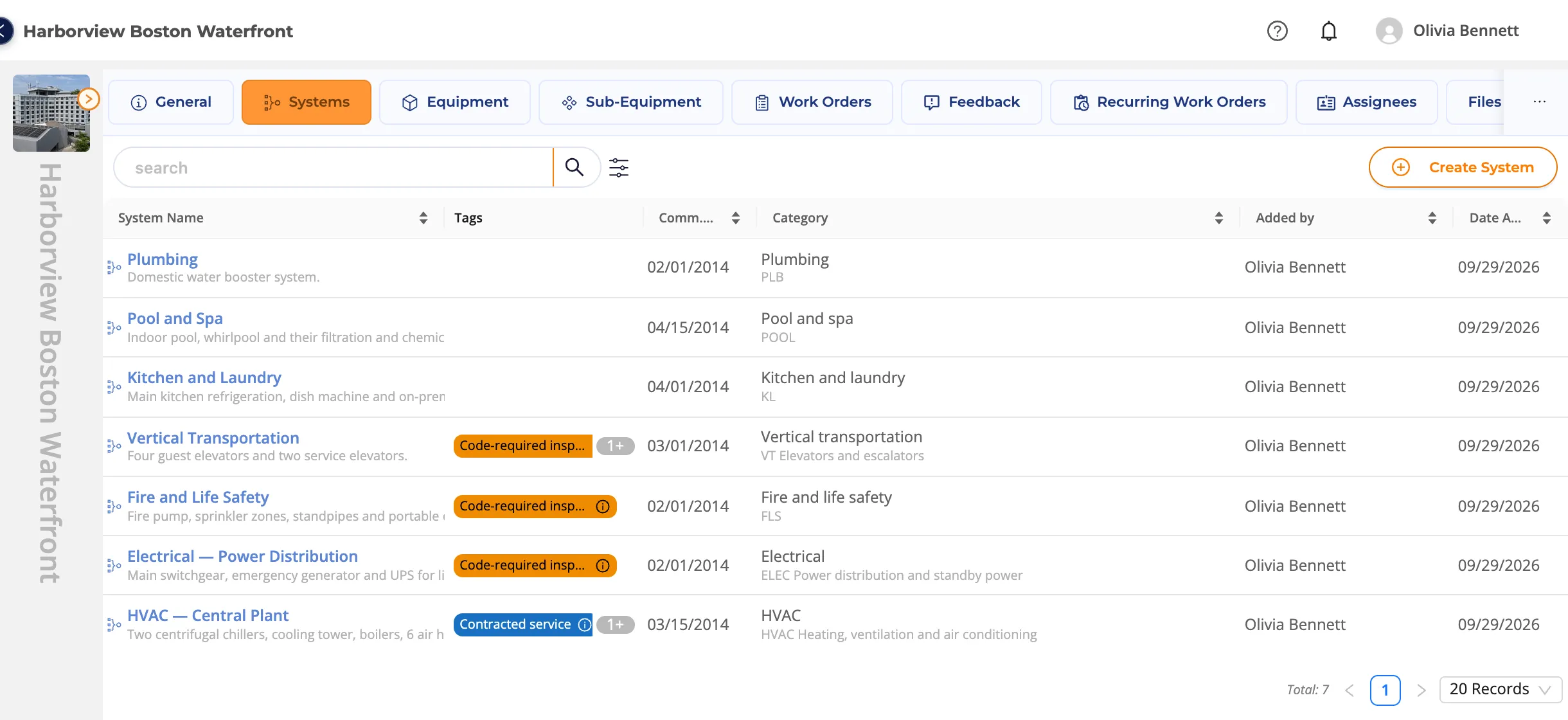Open the Sub-Equipment tab

[631, 102]
